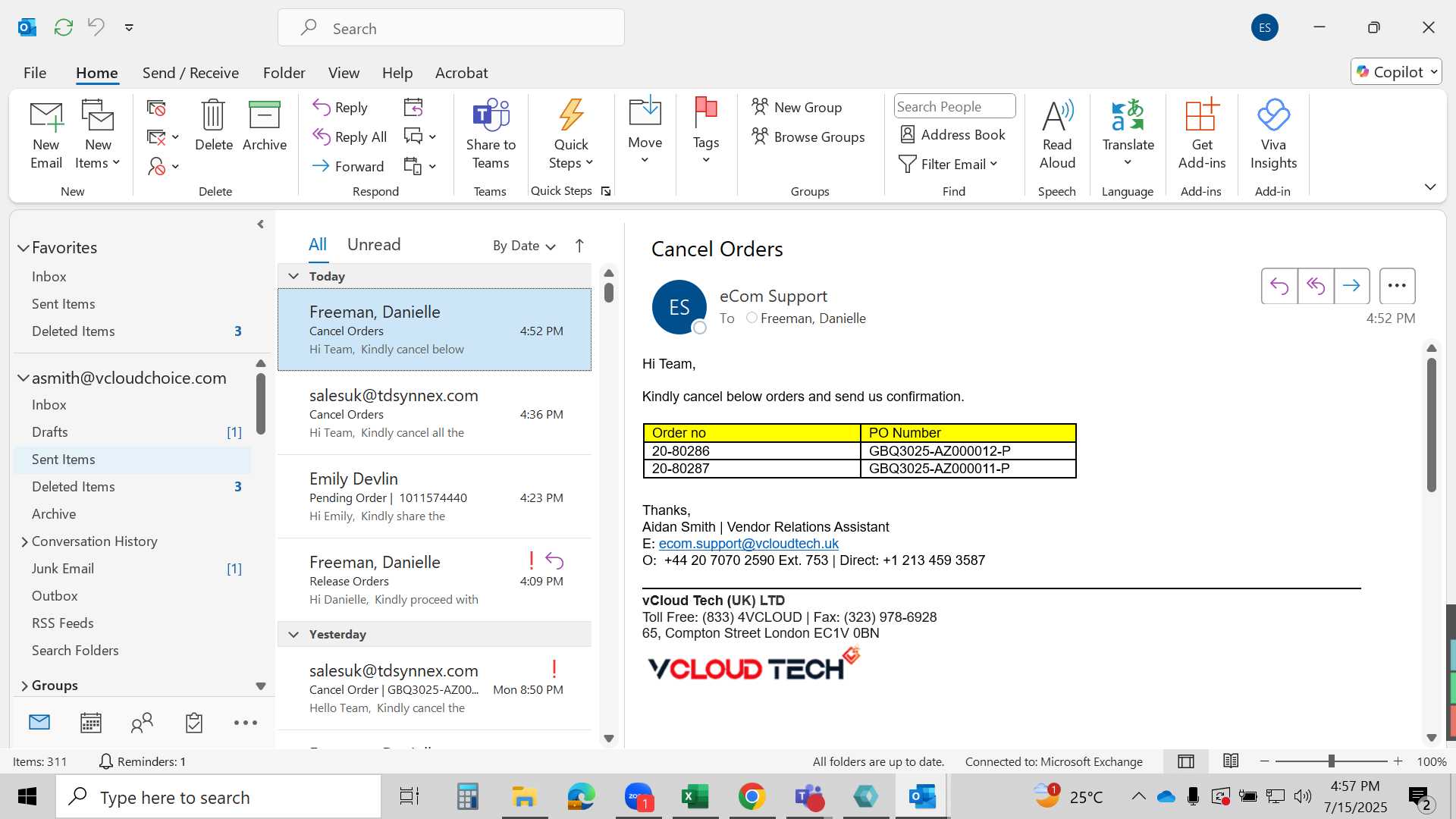Image resolution: width=1456 pixels, height=819 pixels.
Task: Click the zoom in plus button
Action: point(1398,761)
